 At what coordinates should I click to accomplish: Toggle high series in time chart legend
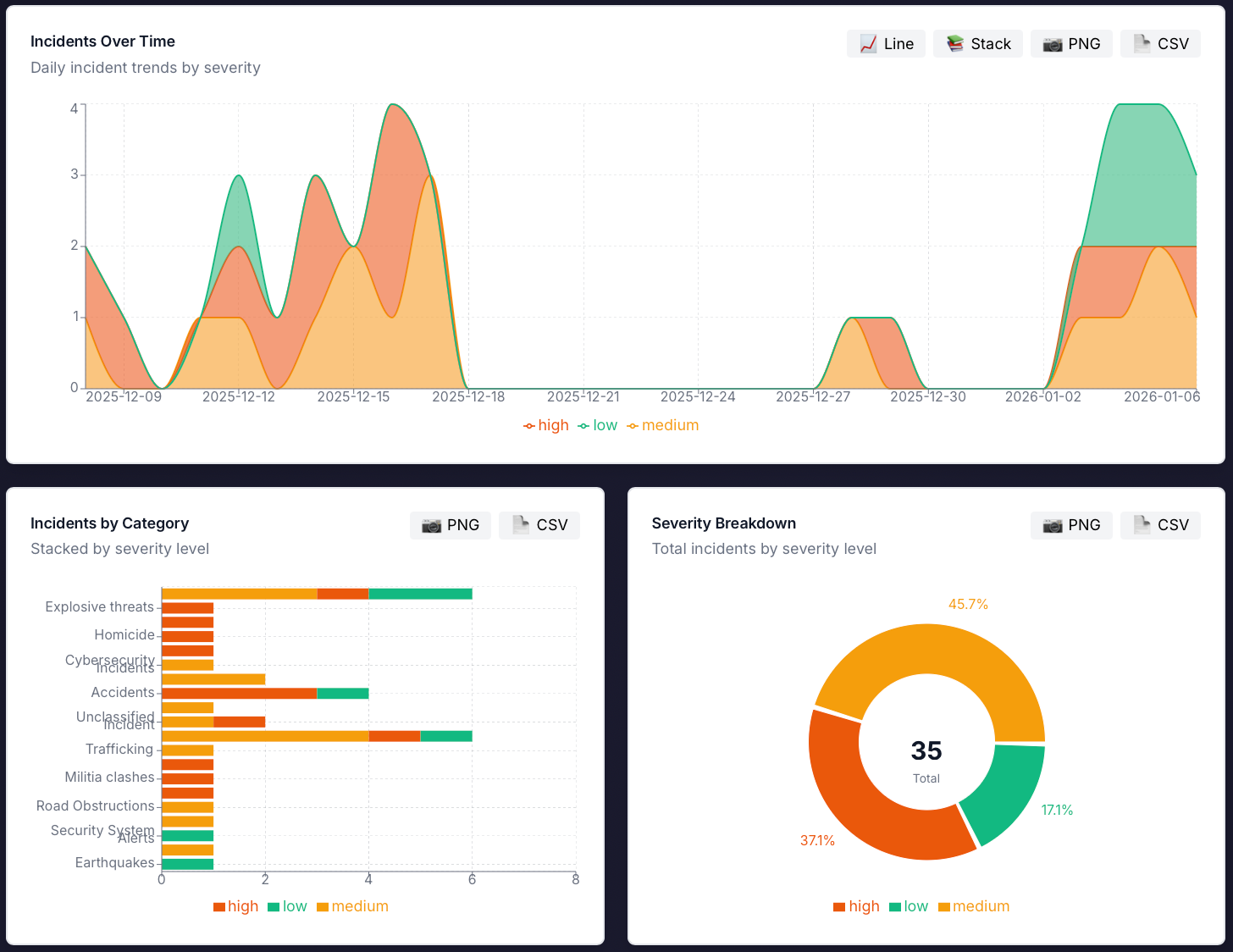pyautogui.click(x=546, y=425)
